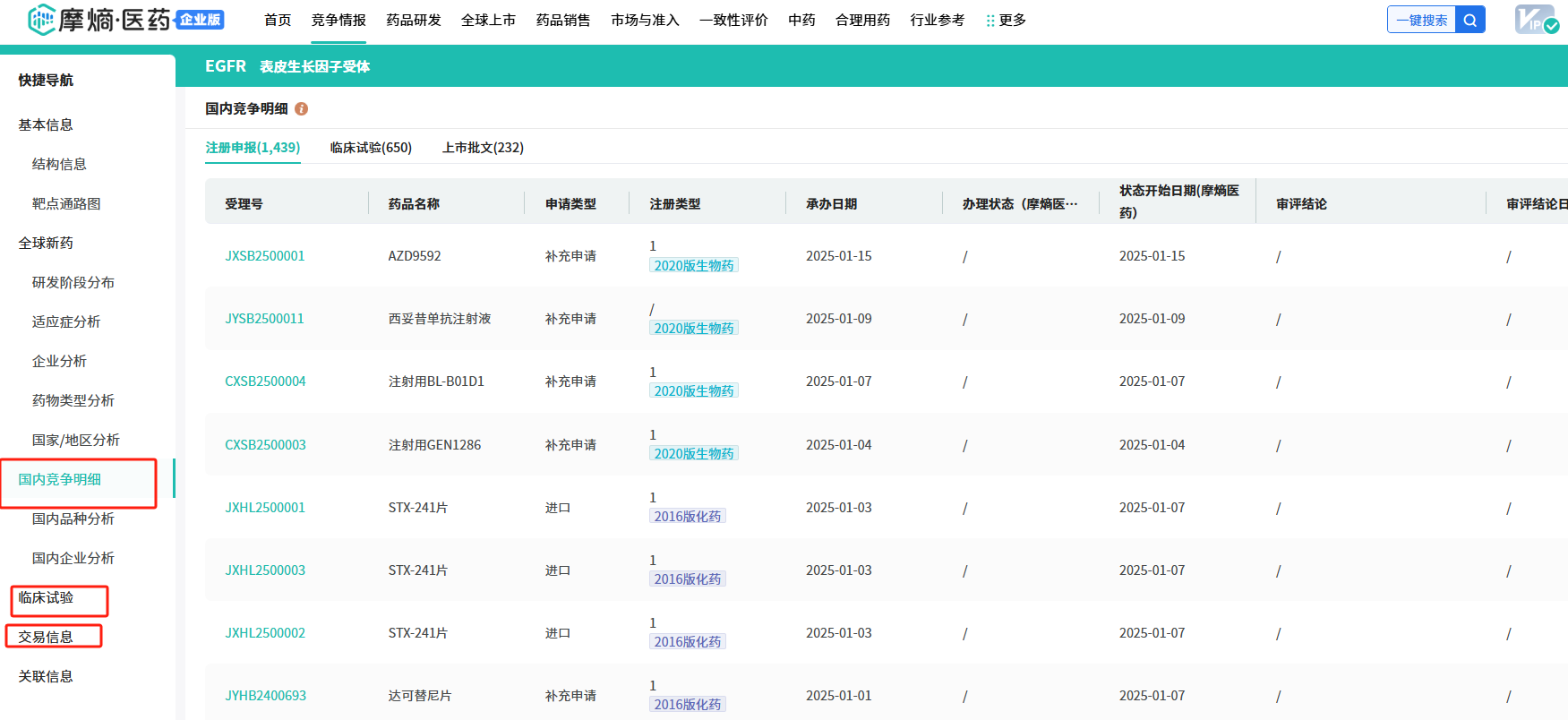Open record JXSB2500001 link
1568x720 pixels.
click(264, 256)
